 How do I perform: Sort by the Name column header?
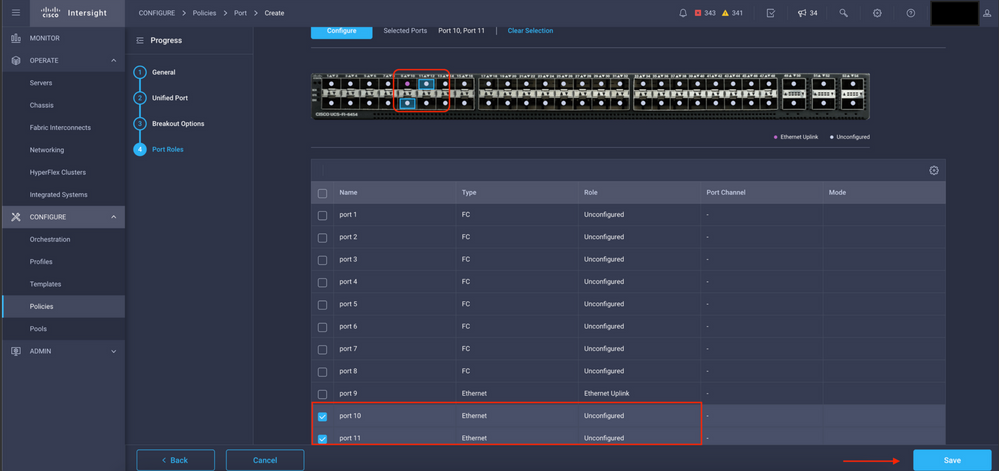coord(348,192)
